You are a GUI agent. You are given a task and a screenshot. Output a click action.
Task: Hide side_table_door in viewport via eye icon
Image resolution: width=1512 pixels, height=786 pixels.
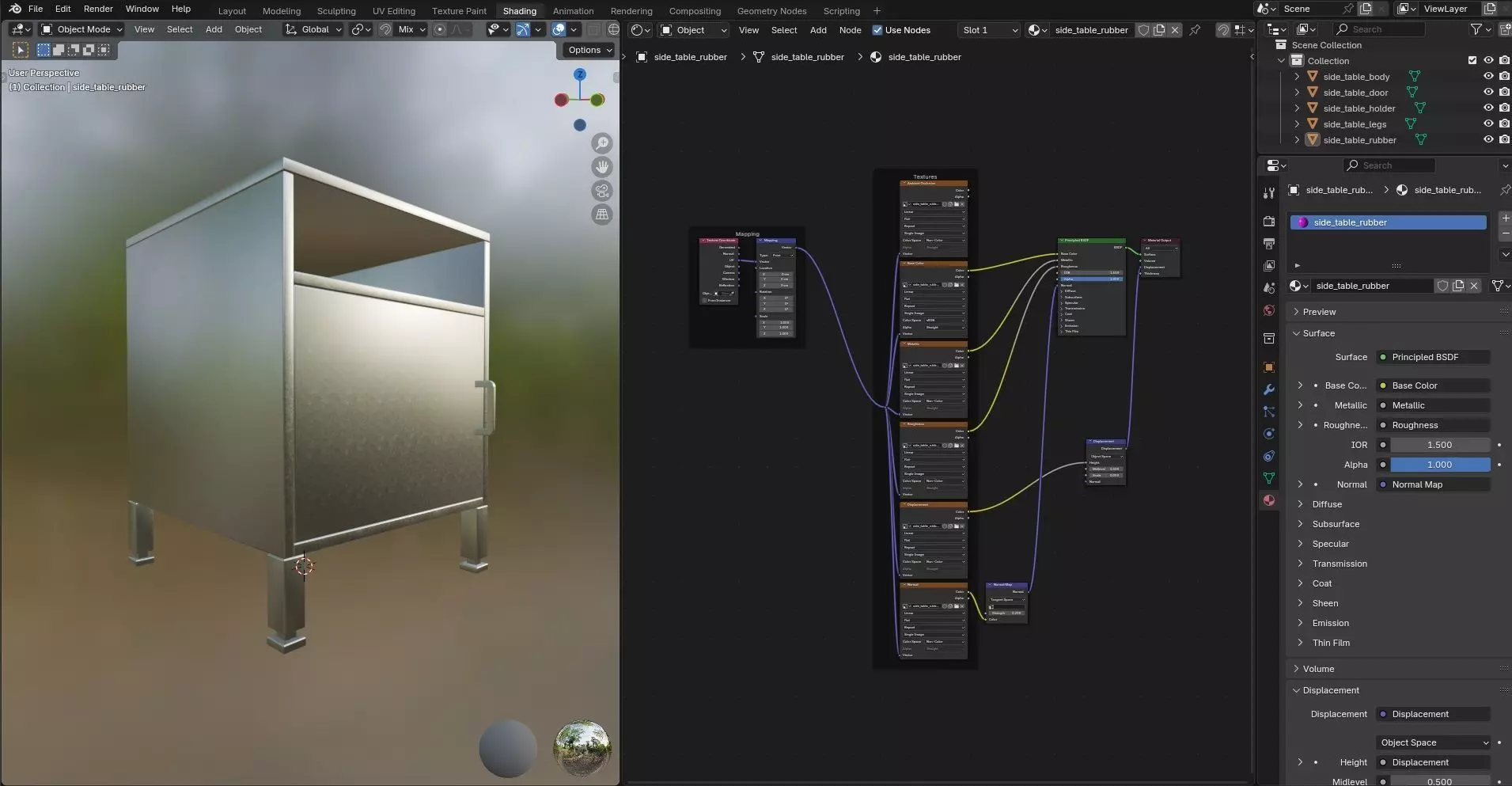(1487, 93)
